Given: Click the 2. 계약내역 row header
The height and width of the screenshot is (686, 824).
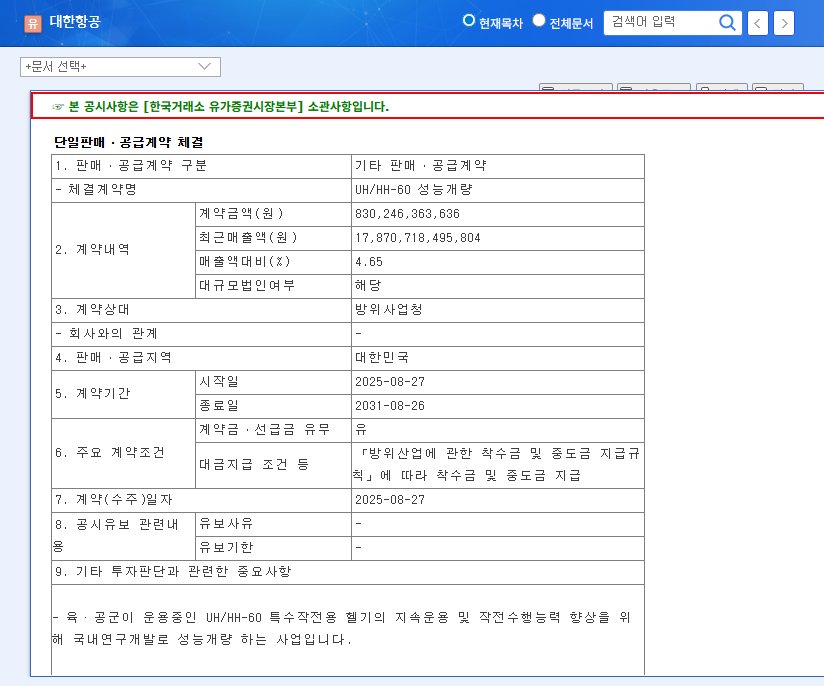Looking at the screenshot, I should point(92,250).
